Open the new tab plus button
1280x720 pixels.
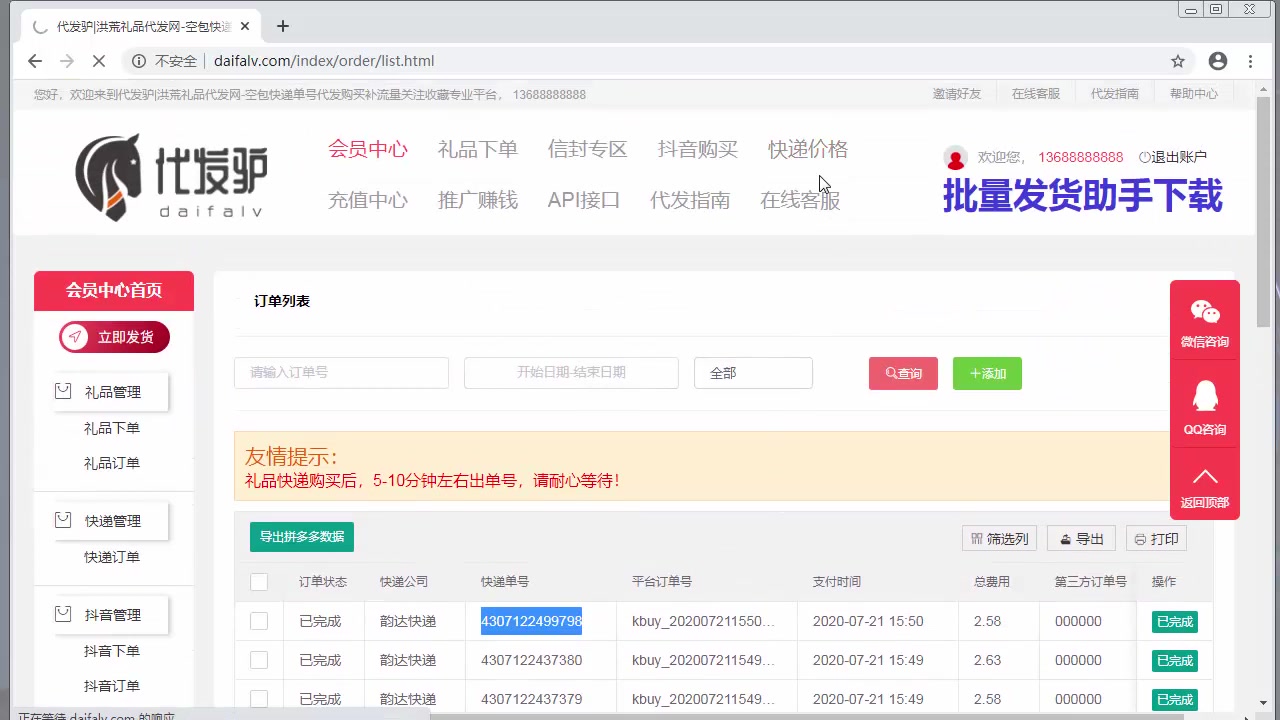coord(283,26)
